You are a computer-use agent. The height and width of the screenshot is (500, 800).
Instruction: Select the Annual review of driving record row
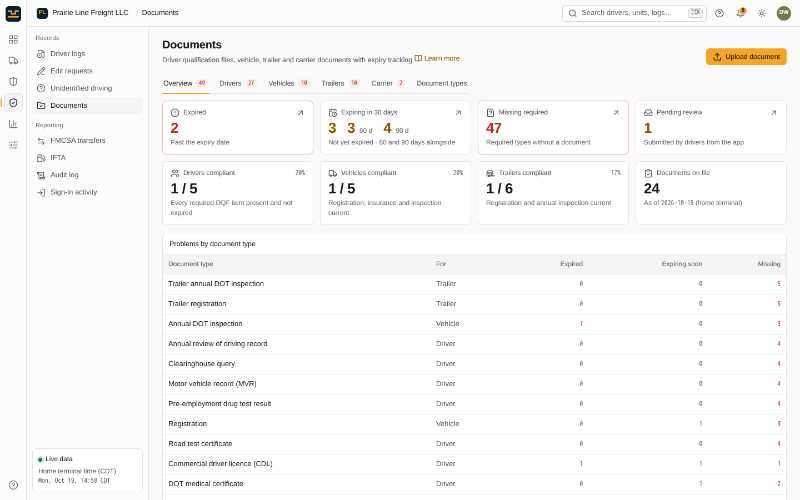[x=474, y=344]
